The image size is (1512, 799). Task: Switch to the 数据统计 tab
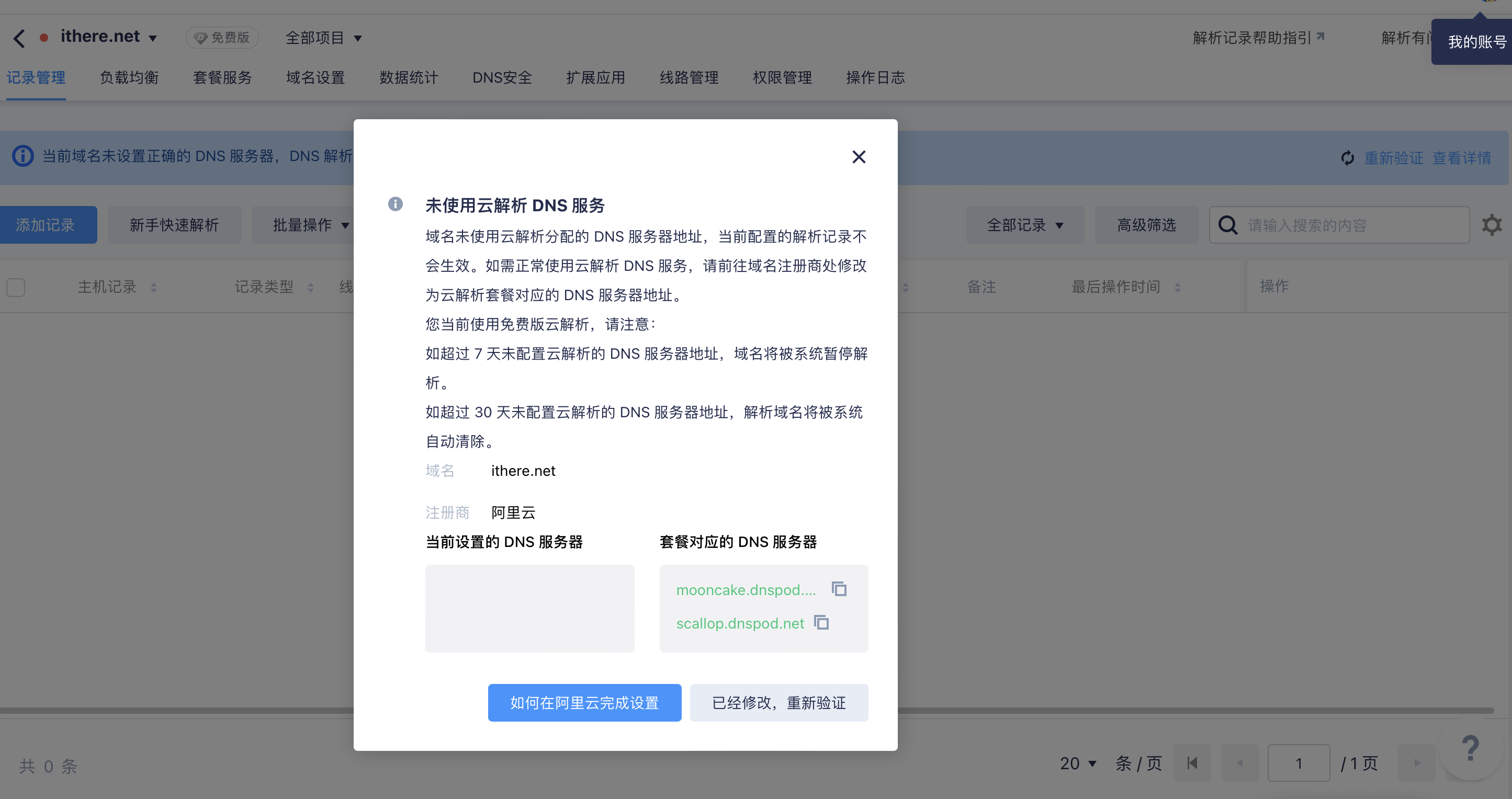(x=409, y=78)
